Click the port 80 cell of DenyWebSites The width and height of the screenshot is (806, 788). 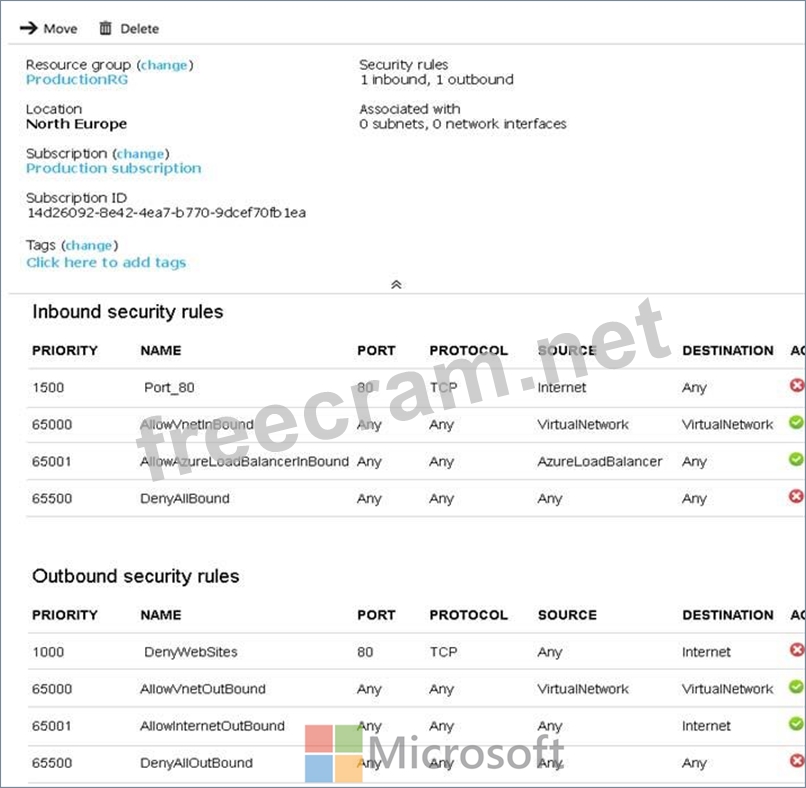pyautogui.click(x=365, y=652)
